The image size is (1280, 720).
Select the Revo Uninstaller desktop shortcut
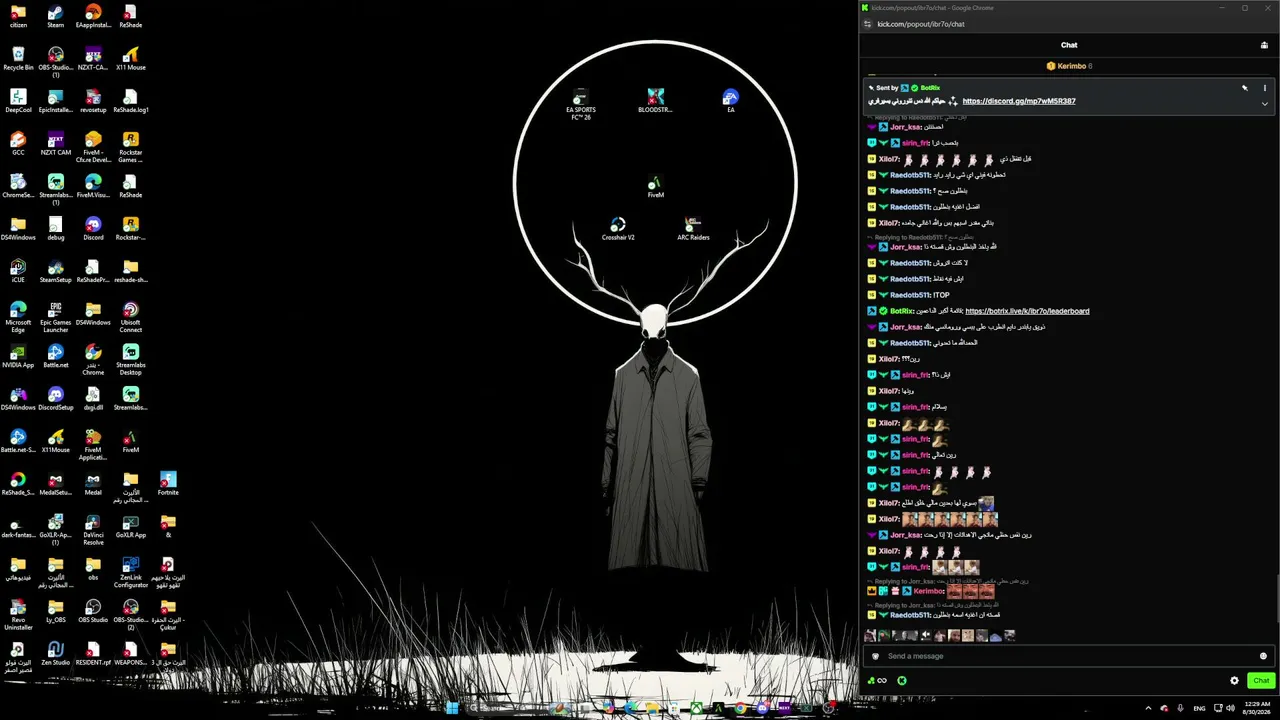coord(18,614)
